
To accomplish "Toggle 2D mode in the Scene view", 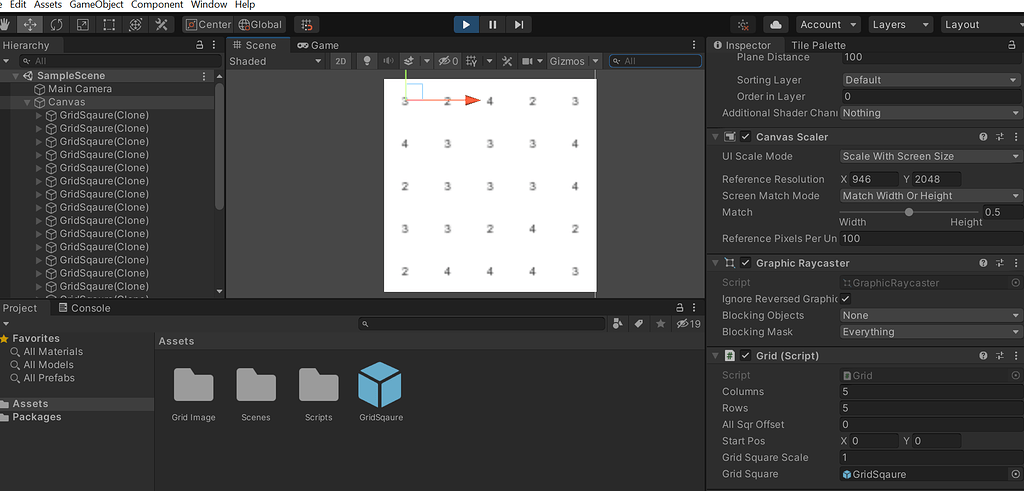I will [x=340, y=61].
